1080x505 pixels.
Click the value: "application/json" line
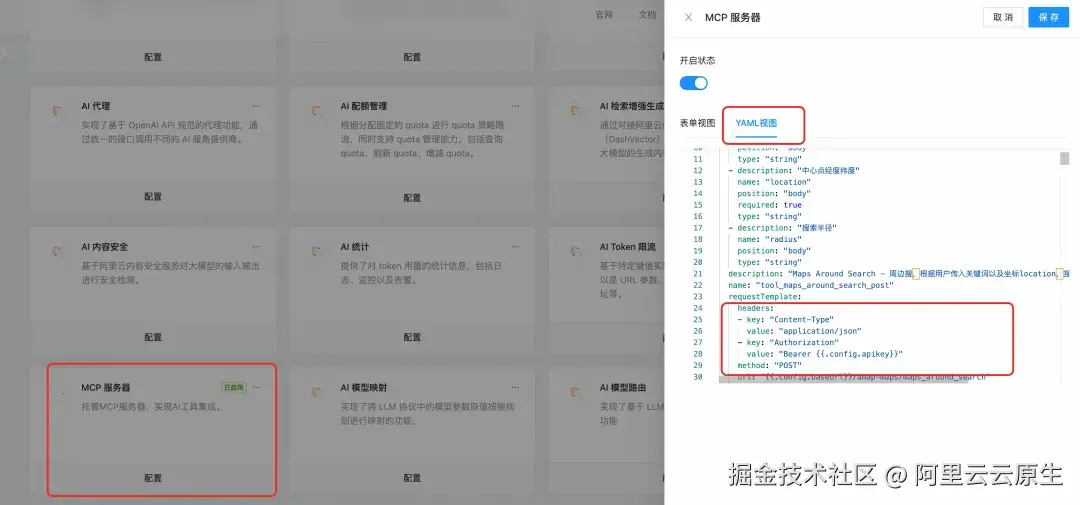click(804, 331)
